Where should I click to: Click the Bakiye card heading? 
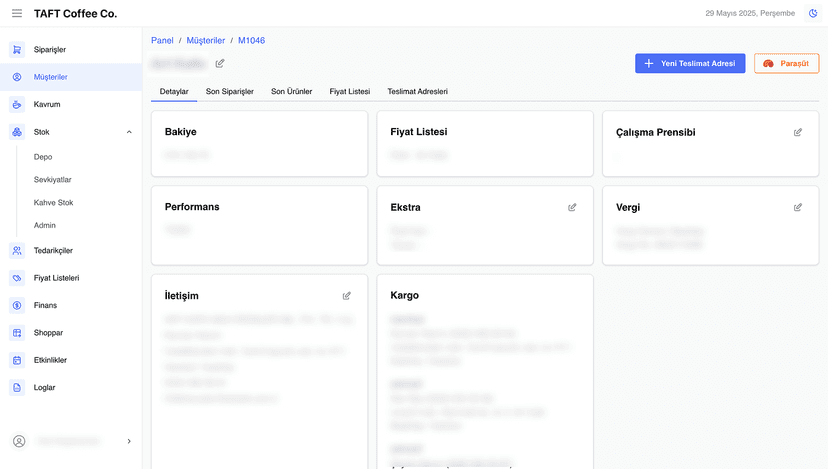(181, 132)
